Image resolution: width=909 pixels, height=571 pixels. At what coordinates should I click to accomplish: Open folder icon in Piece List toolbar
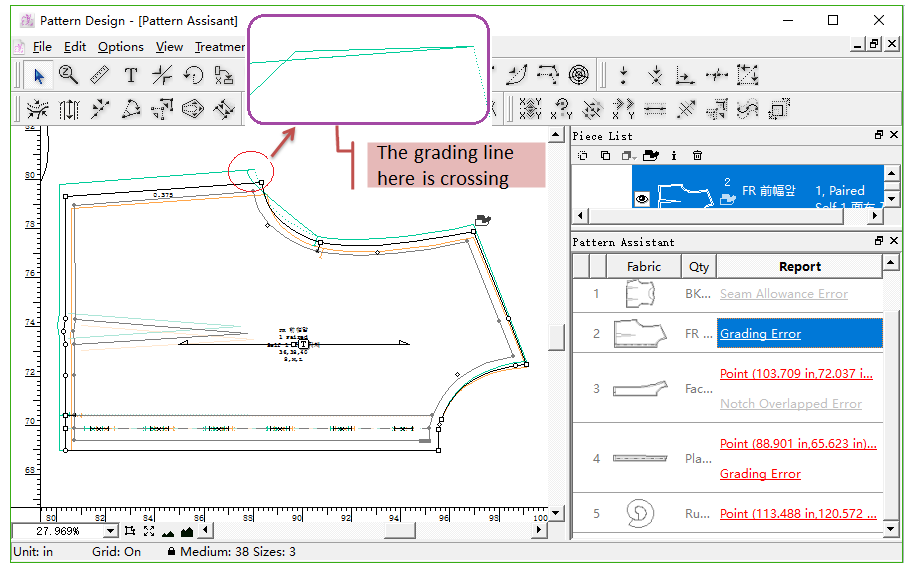[651, 155]
